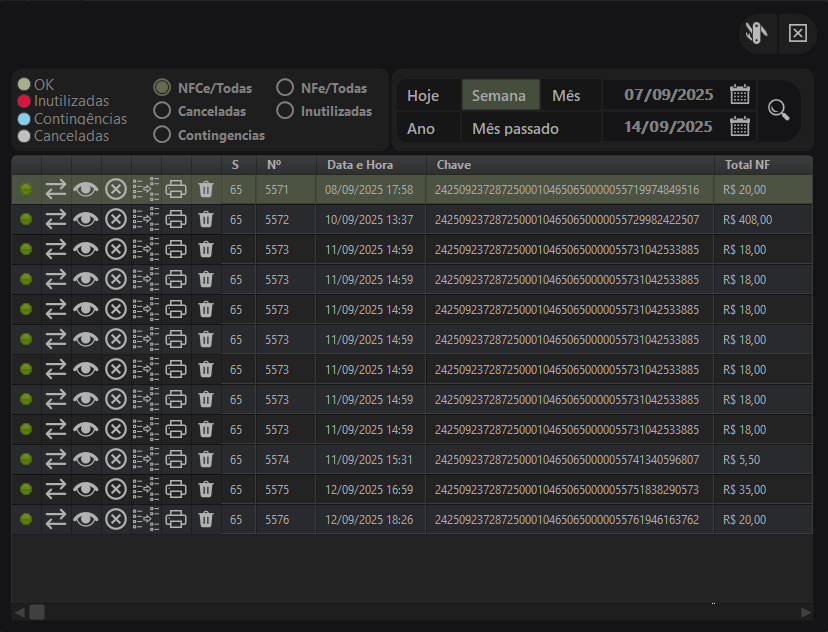Select the Mês passado period
The width and height of the screenshot is (828, 632).
click(515, 128)
